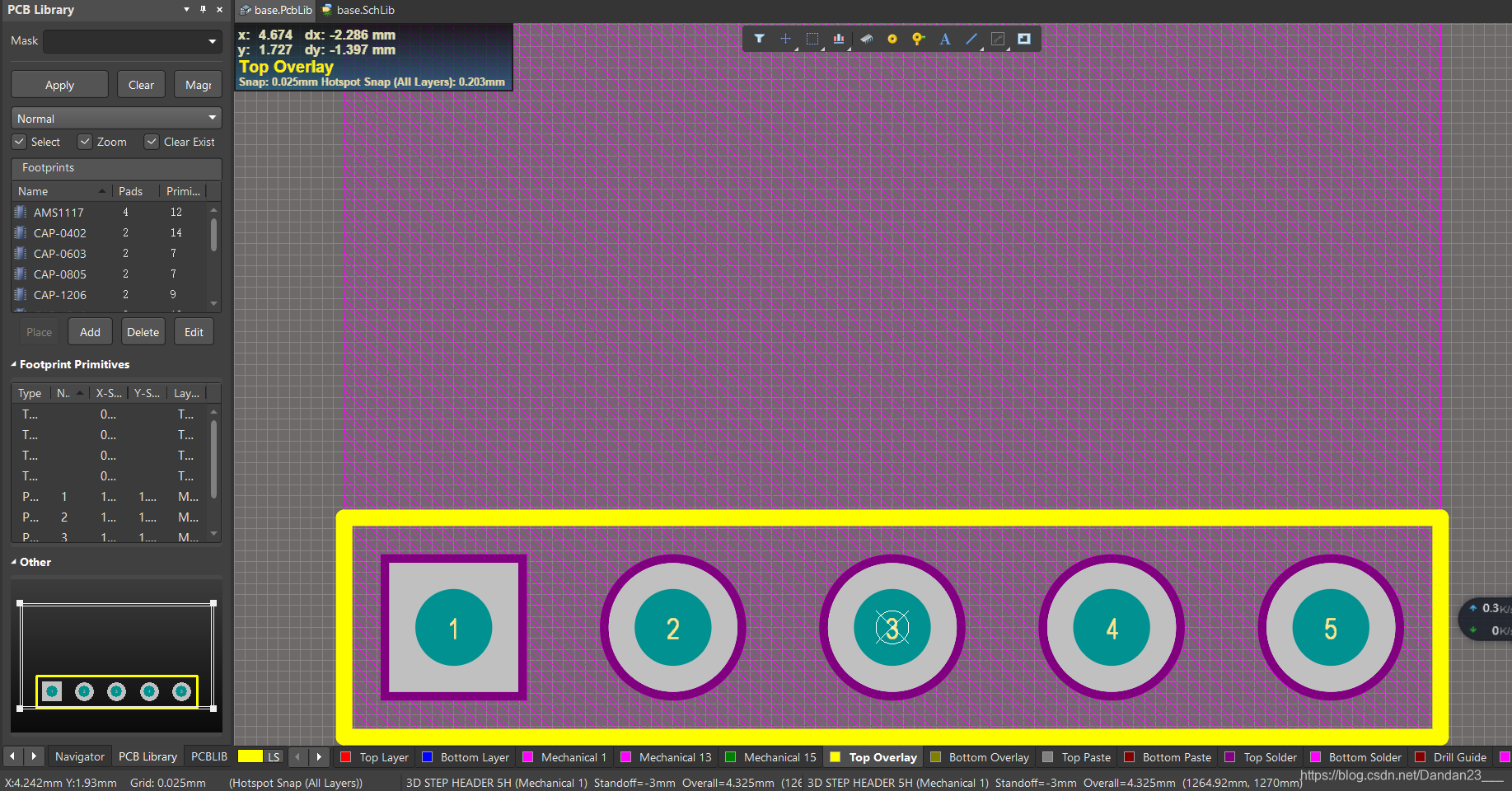Open the PCB Library panel tab

point(147,756)
